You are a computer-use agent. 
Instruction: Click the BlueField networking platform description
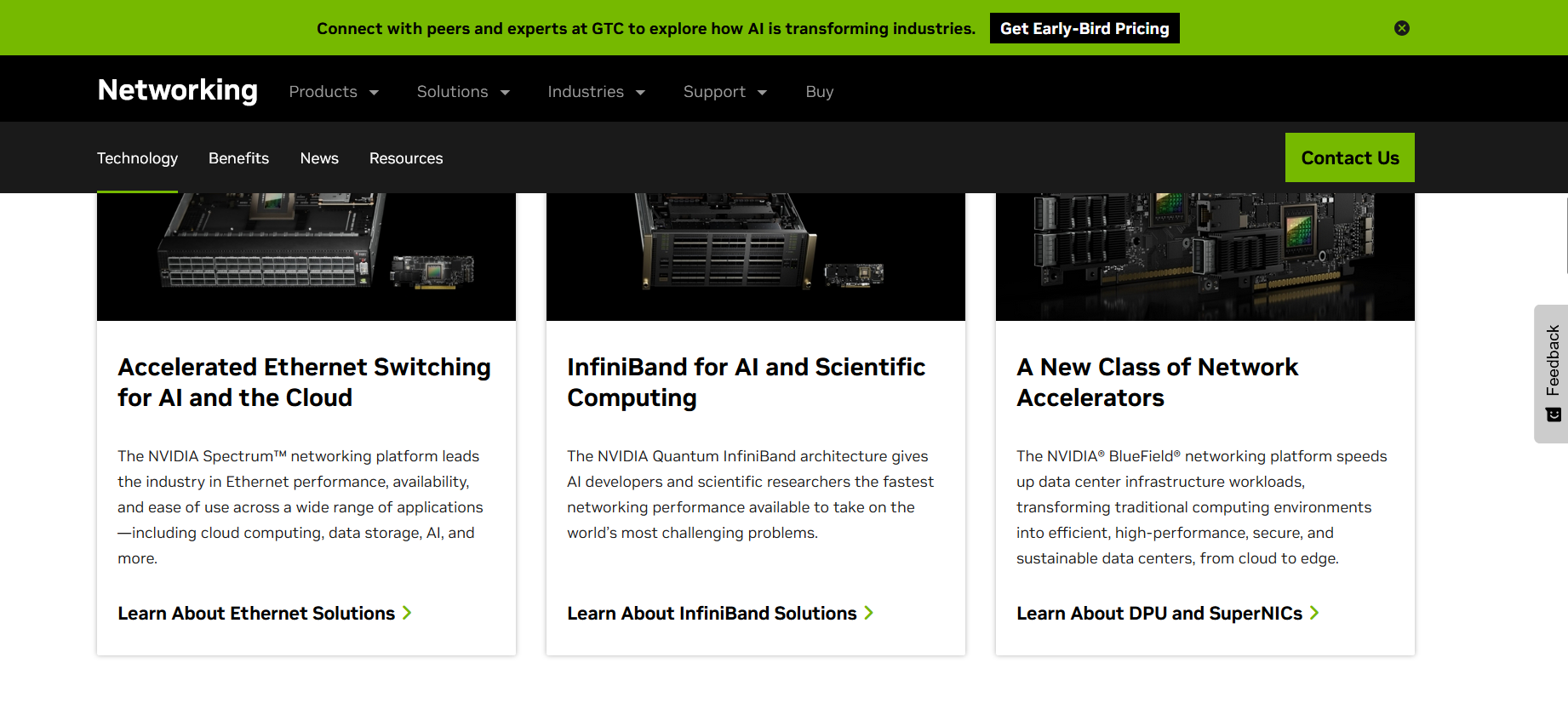pyautogui.click(x=1202, y=507)
